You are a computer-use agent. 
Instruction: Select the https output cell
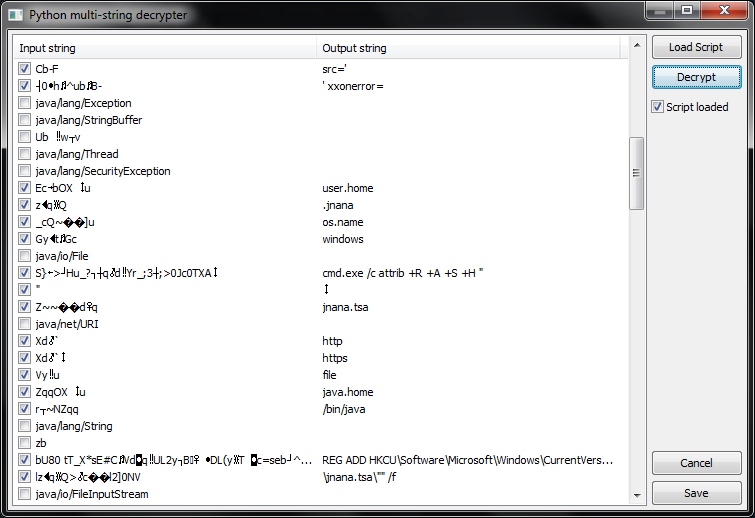pos(335,358)
